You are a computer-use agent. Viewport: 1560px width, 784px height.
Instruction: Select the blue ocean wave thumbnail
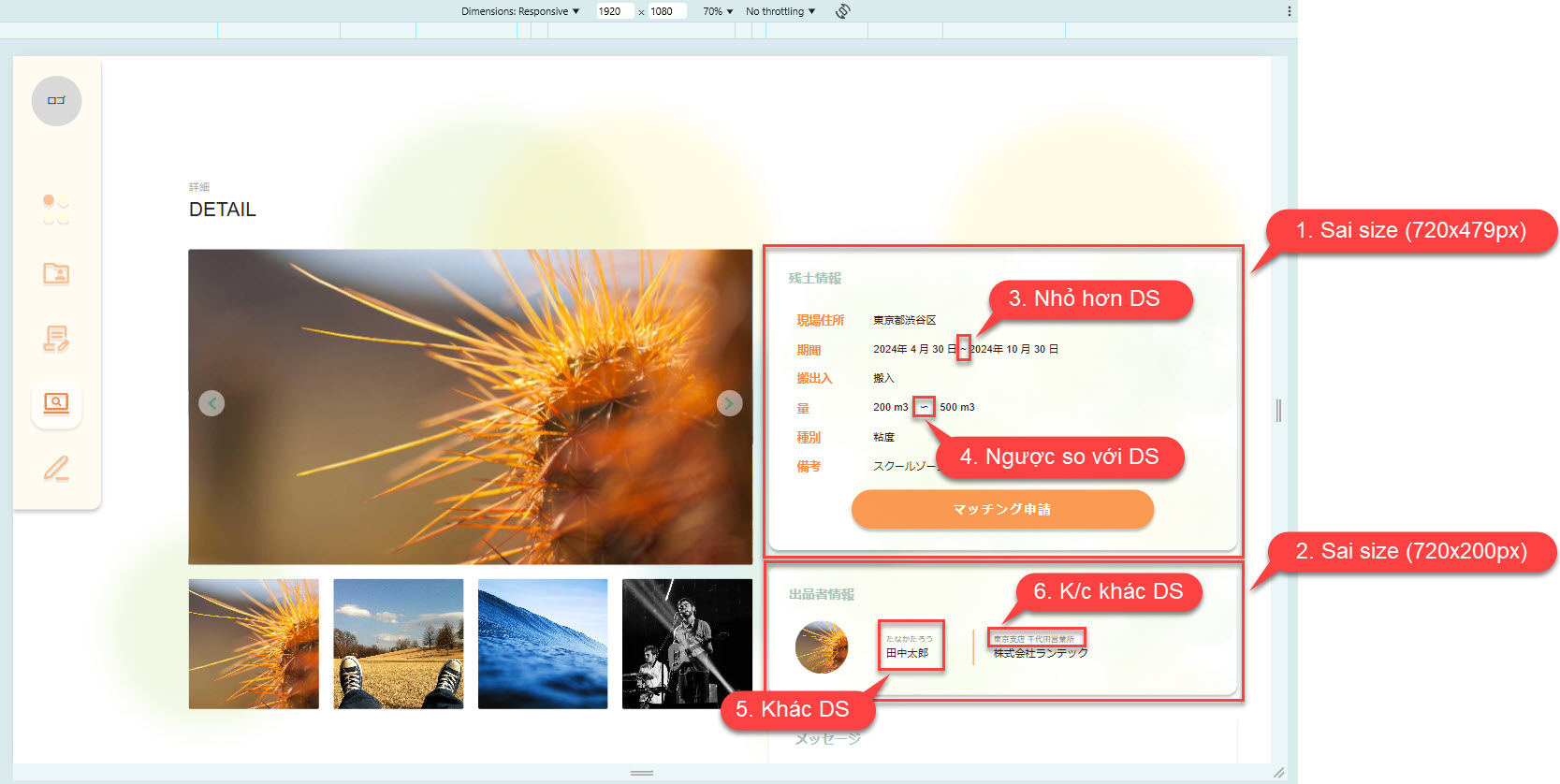(x=543, y=644)
